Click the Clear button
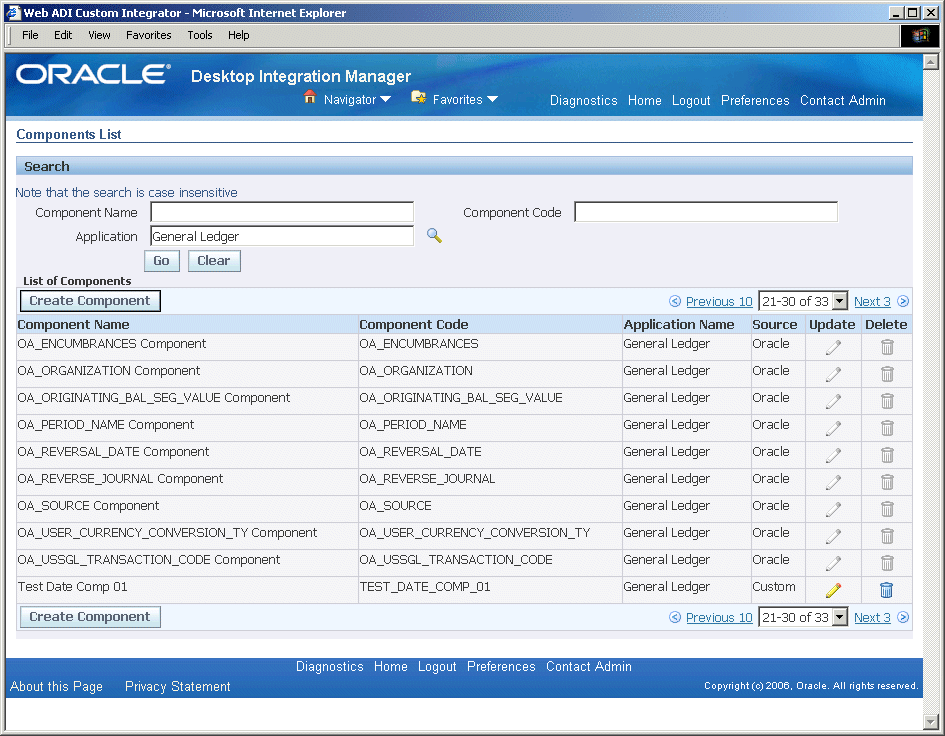Viewport: 945px width, 736px height. [214, 261]
